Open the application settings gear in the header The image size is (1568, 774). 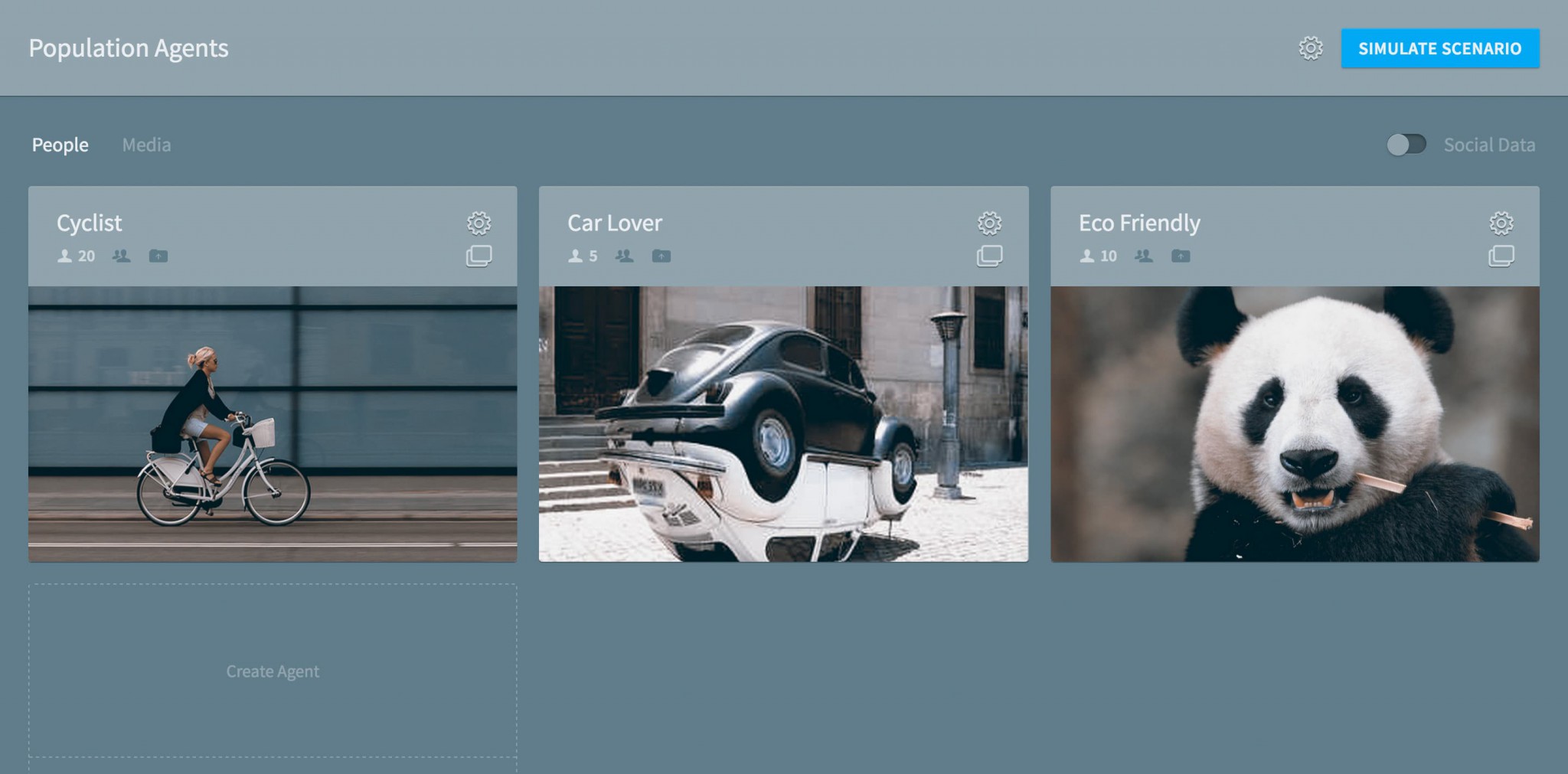click(1309, 48)
